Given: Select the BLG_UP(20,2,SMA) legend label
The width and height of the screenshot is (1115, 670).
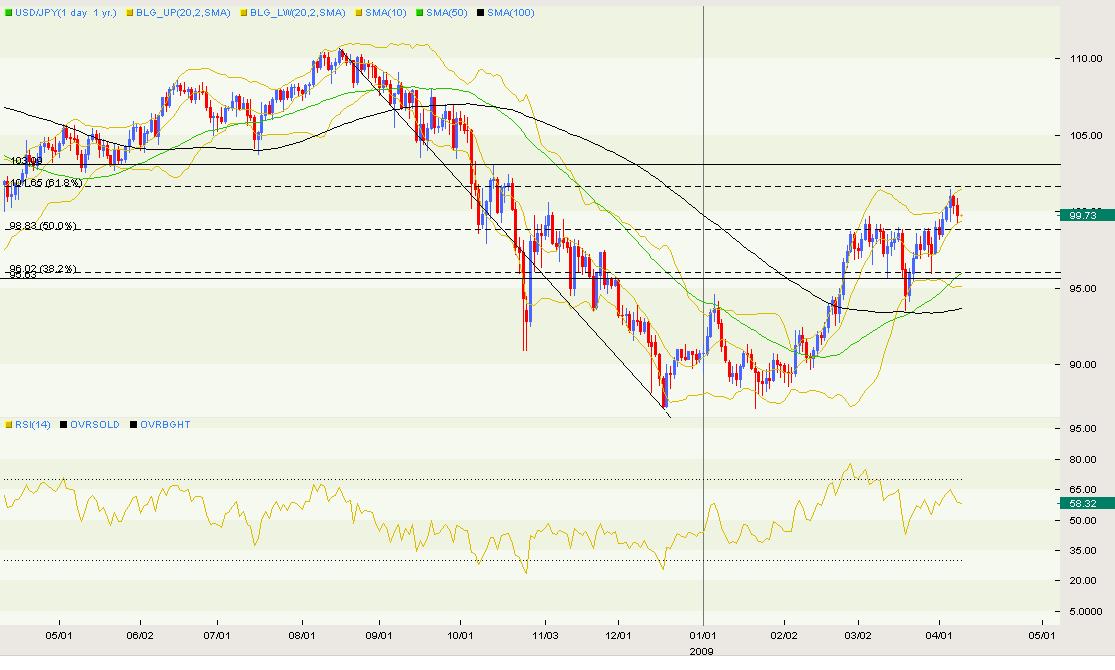Looking at the screenshot, I should [x=183, y=13].
